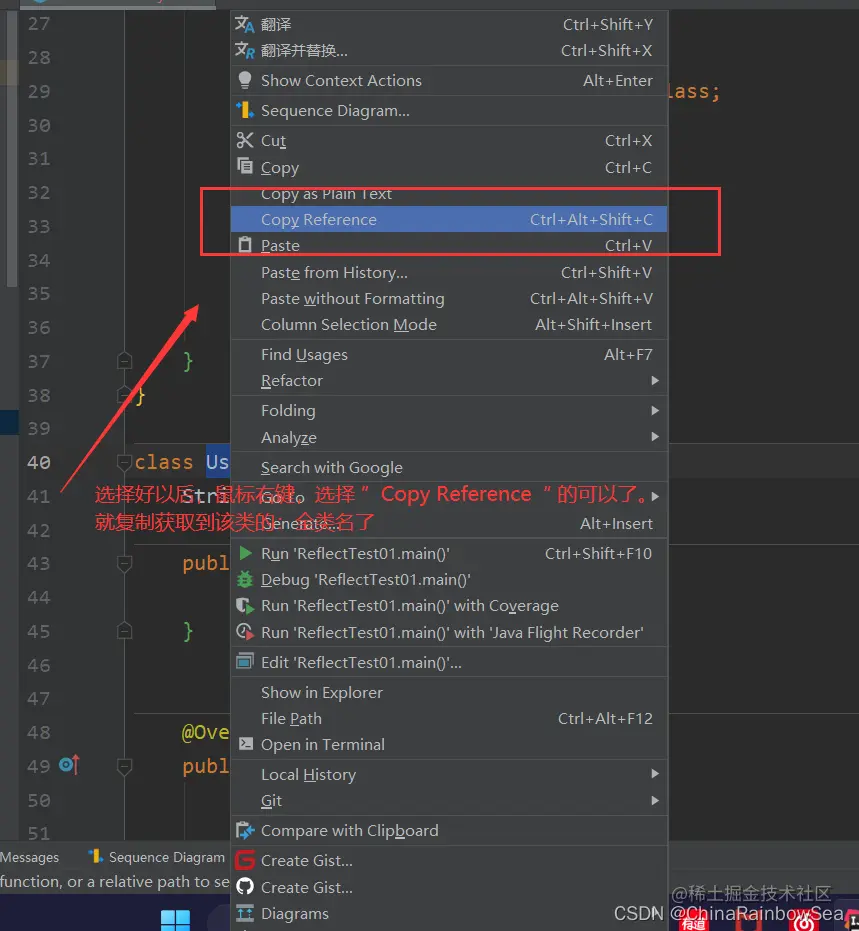
Task: Choose Copy as Plain Text
Action: point(449,195)
